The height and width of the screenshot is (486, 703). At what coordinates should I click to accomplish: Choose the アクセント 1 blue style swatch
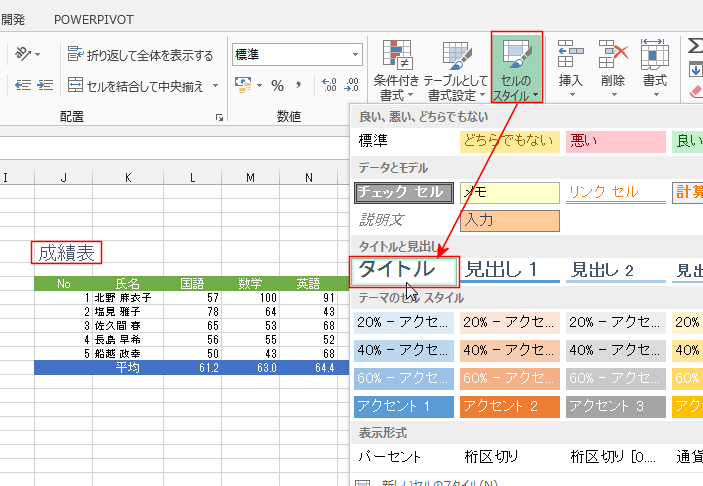pyautogui.click(x=404, y=407)
